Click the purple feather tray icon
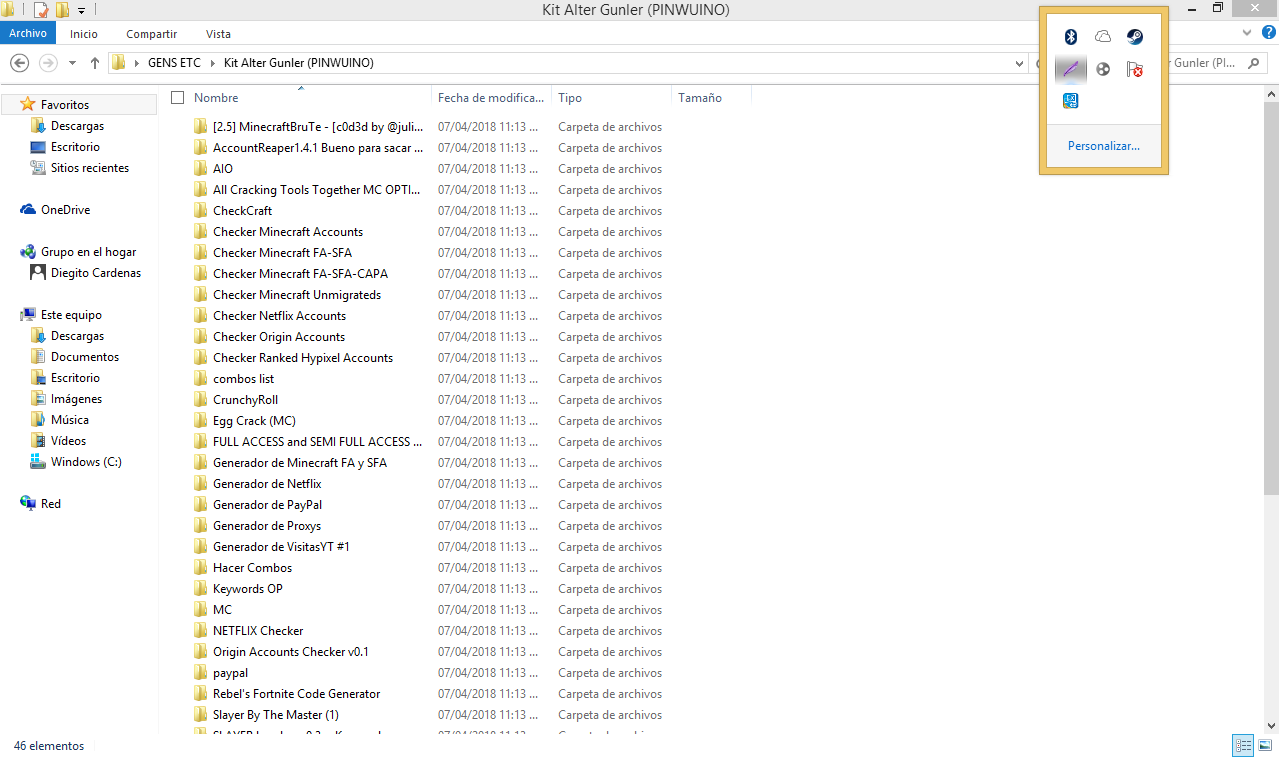The width and height of the screenshot is (1279, 757). (x=1071, y=69)
